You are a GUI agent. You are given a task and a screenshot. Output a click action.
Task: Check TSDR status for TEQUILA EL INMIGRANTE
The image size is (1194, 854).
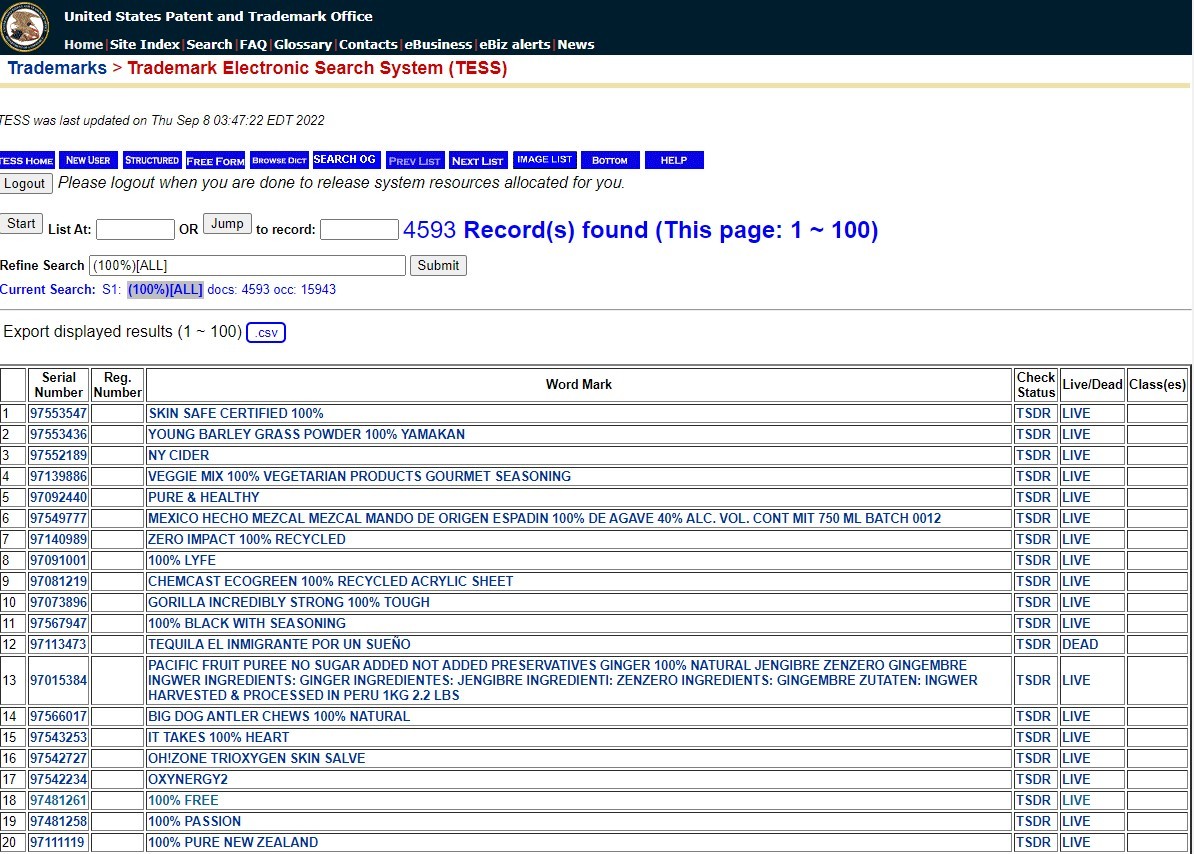(1033, 644)
